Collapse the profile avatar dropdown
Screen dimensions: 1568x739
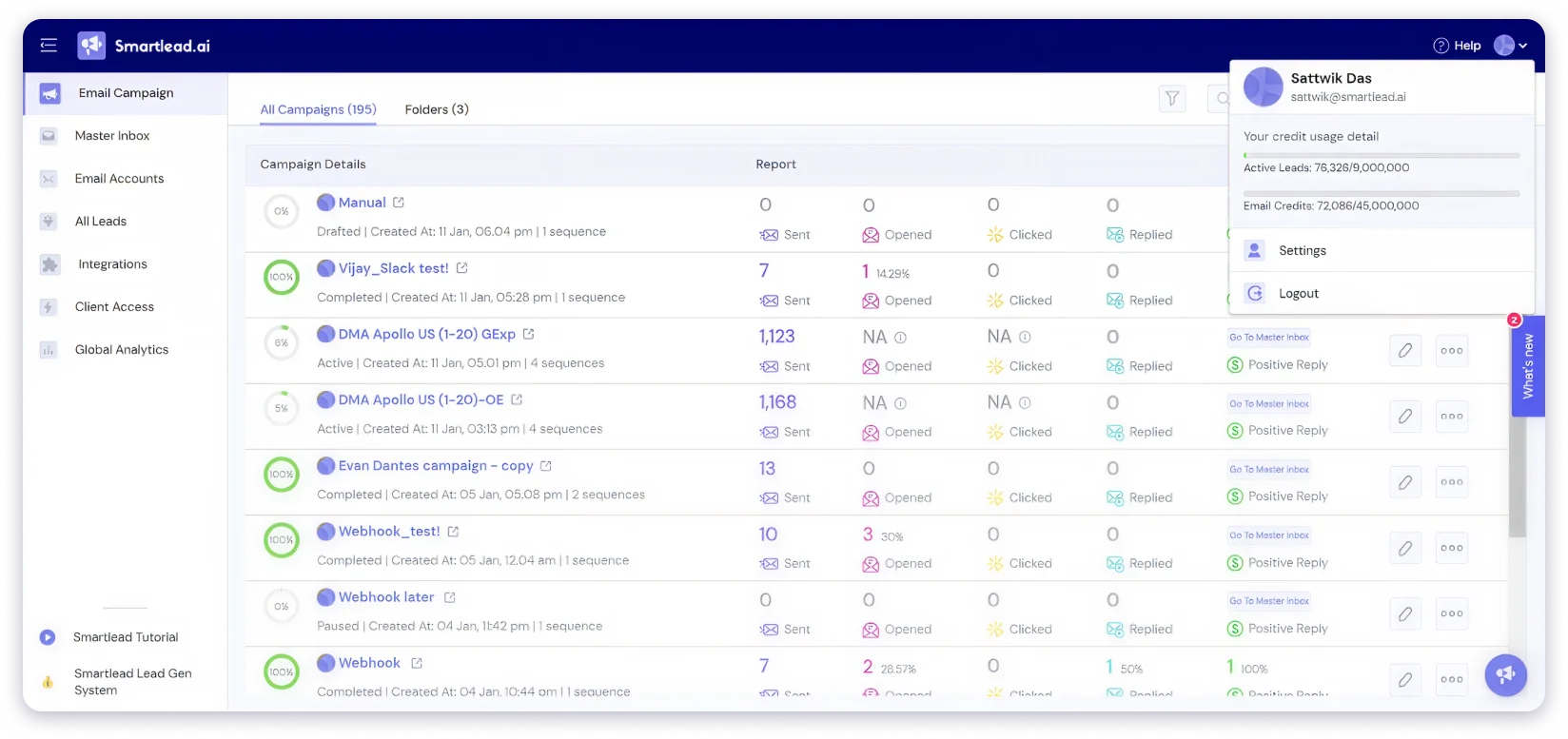(x=1510, y=46)
